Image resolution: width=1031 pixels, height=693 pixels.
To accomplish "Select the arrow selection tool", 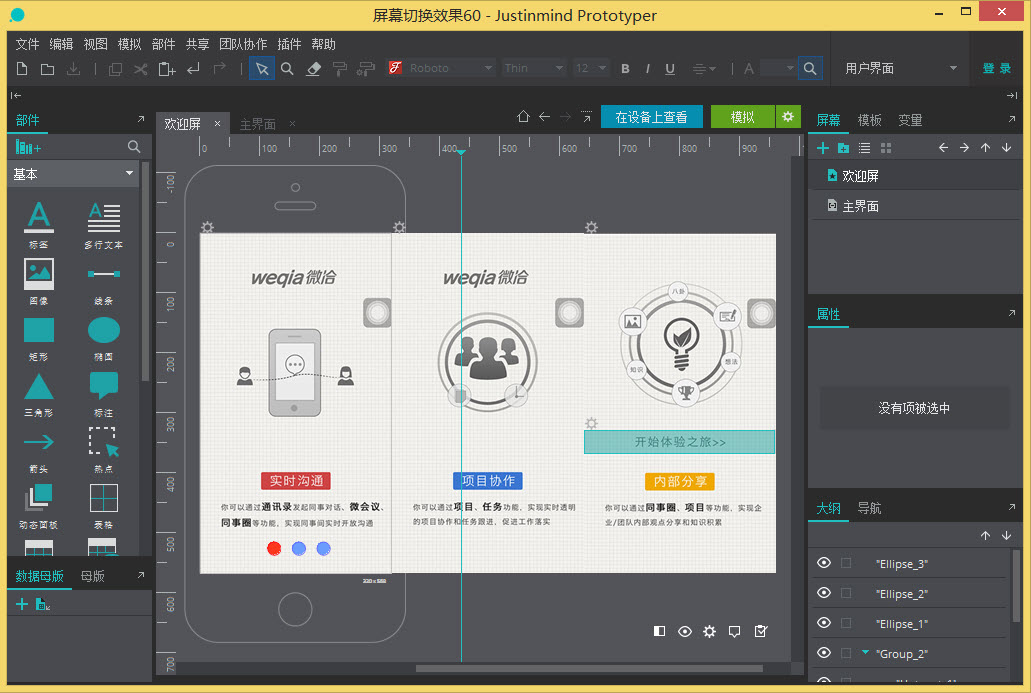I will [x=262, y=68].
